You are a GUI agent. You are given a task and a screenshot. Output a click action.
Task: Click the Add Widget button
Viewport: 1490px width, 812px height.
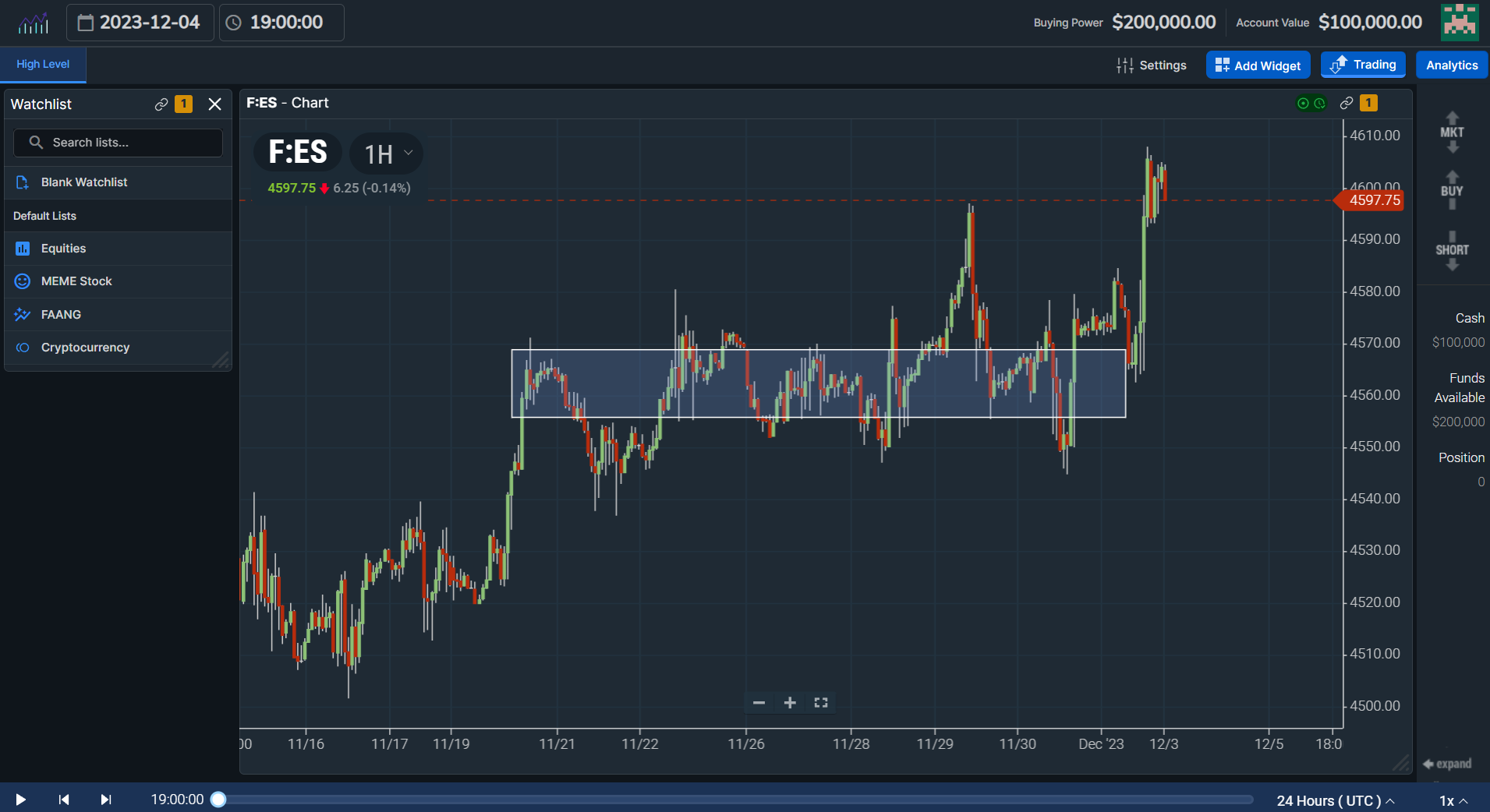(1257, 65)
